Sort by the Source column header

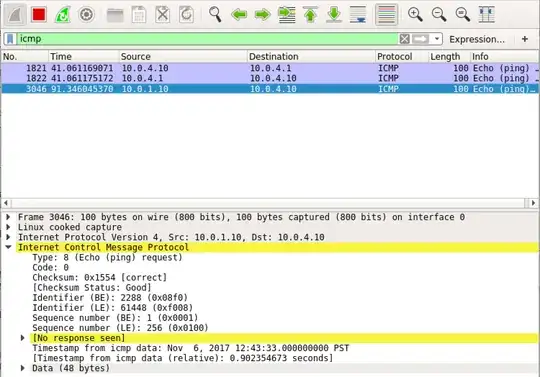pyautogui.click(x=183, y=56)
